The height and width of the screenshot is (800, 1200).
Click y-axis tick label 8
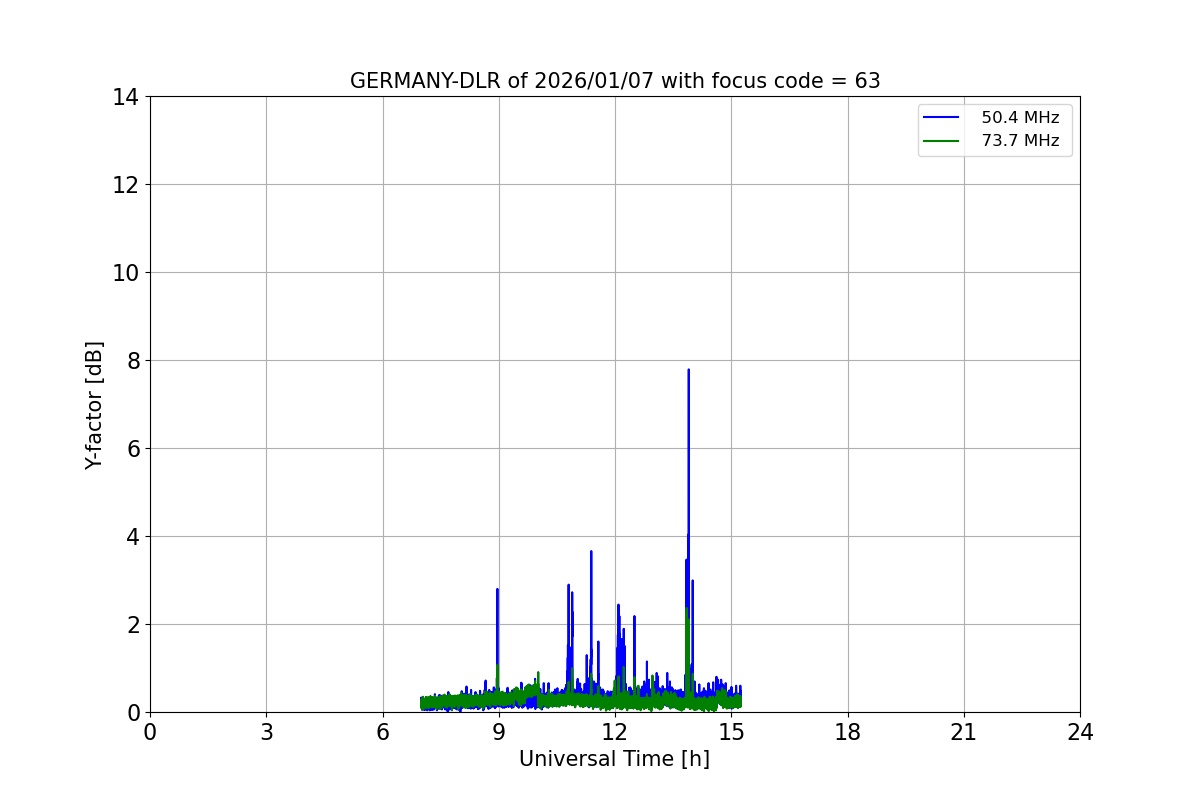coord(133,361)
